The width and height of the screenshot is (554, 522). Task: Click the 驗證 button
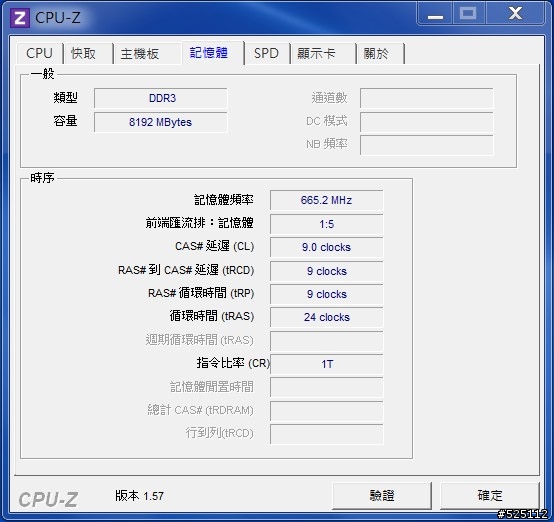(x=382, y=495)
